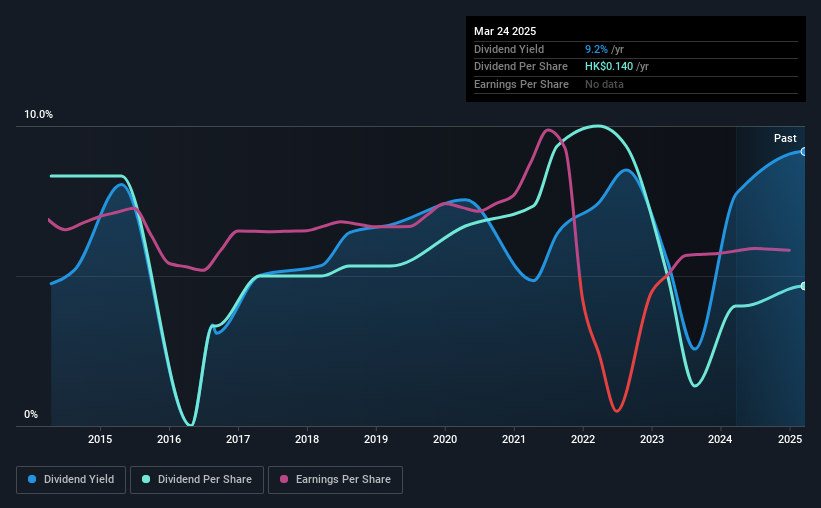Click the 9.2% dividend yield value
Screen dimensions: 821x508
596,49
